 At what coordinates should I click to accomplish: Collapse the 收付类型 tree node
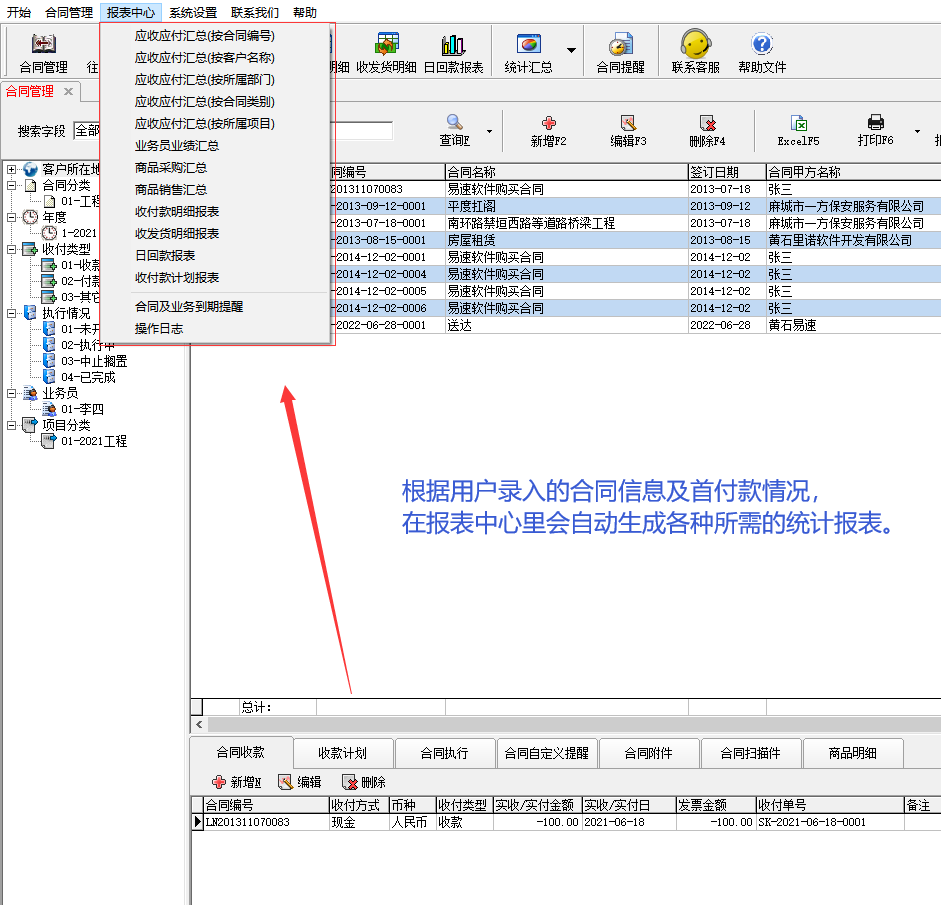pyautogui.click(x=11, y=248)
